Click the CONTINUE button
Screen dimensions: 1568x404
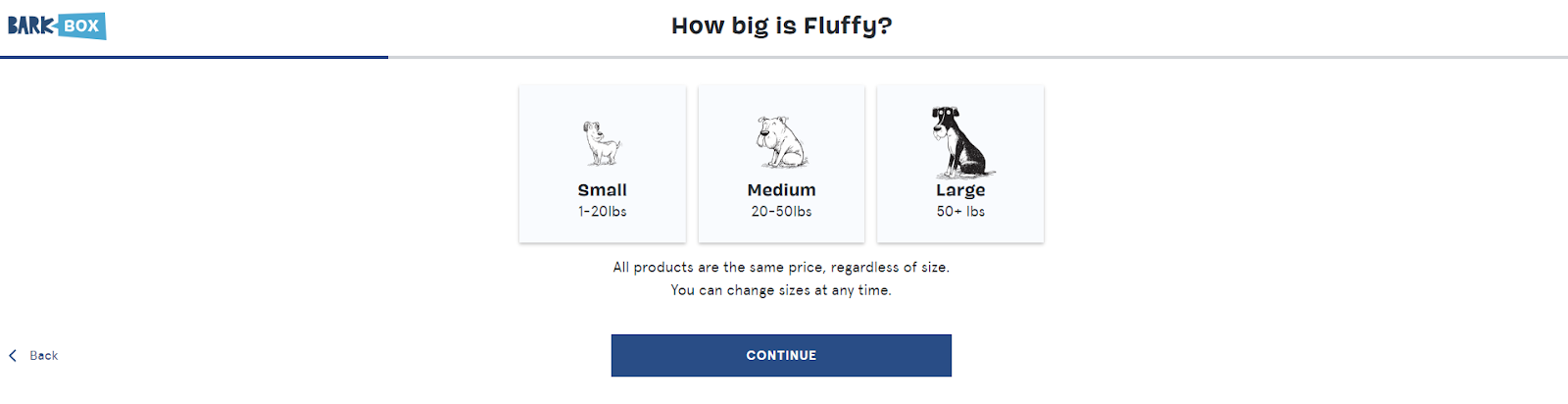click(781, 356)
